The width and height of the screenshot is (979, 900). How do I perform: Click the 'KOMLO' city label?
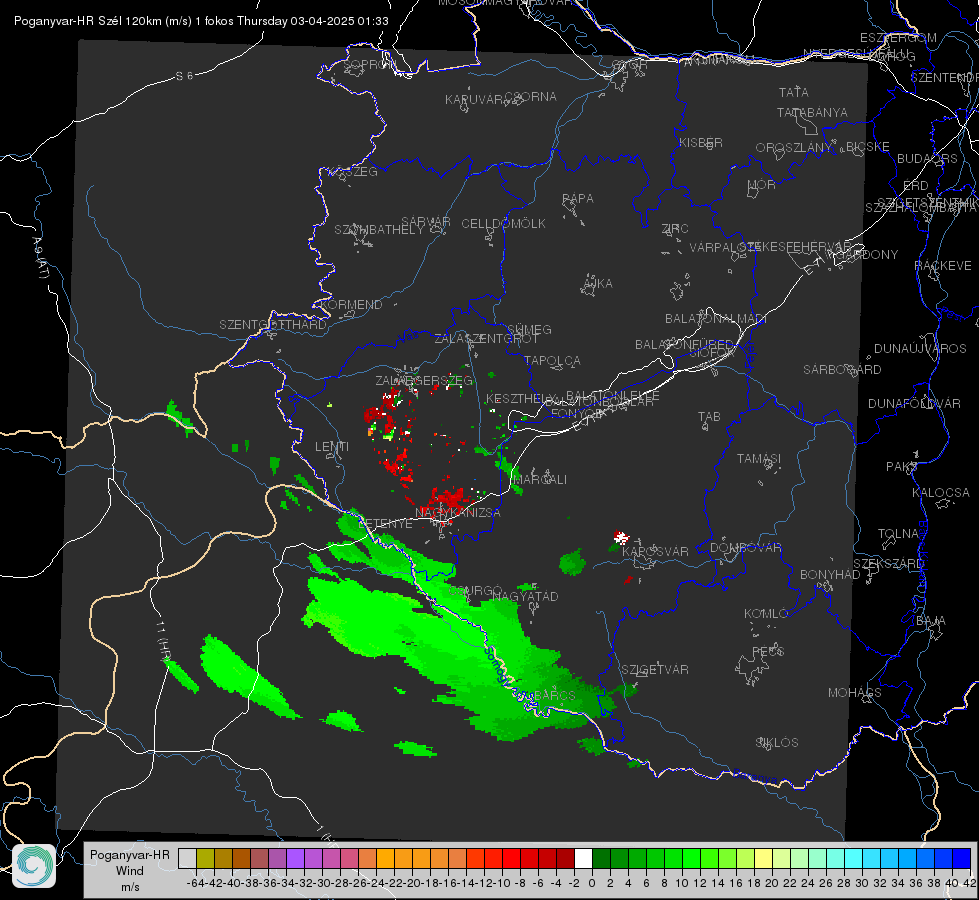pos(766,613)
